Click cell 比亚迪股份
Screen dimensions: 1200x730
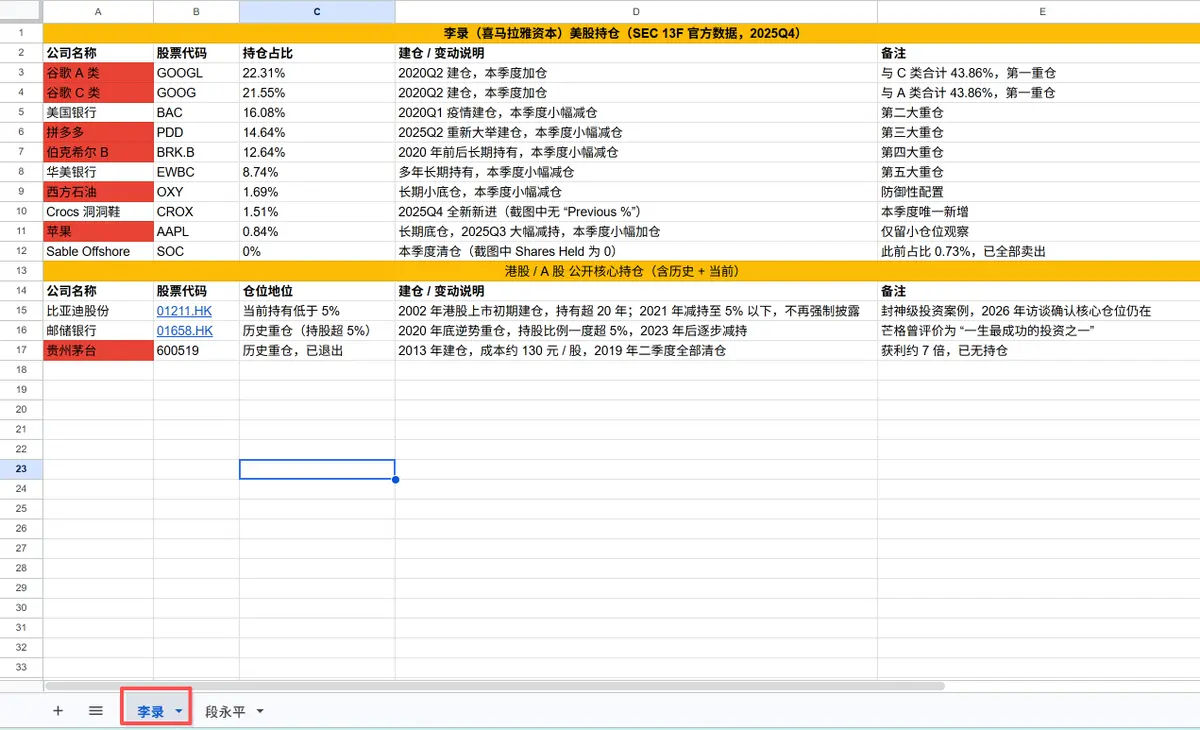[x=98, y=311]
